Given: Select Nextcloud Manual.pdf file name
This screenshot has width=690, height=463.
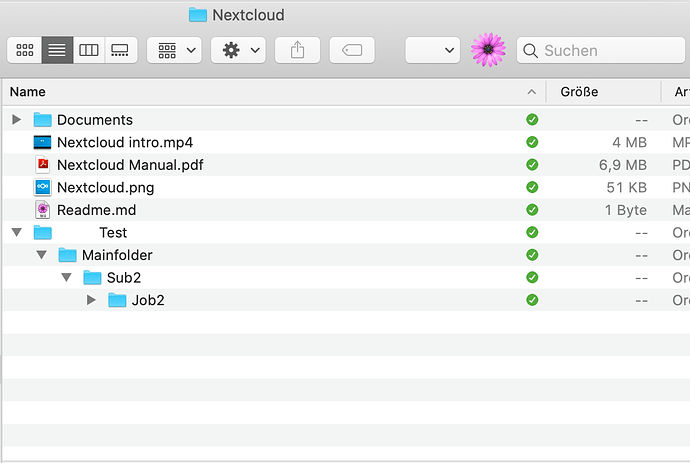Looking at the screenshot, I should (x=130, y=165).
